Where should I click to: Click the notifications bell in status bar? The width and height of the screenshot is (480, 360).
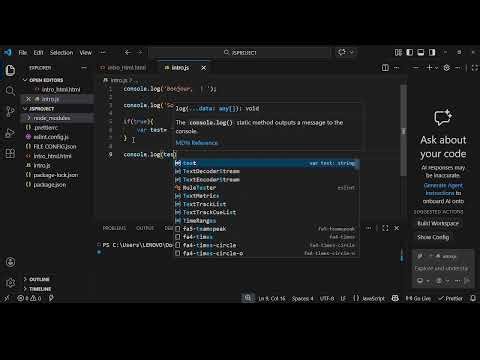[473, 298]
